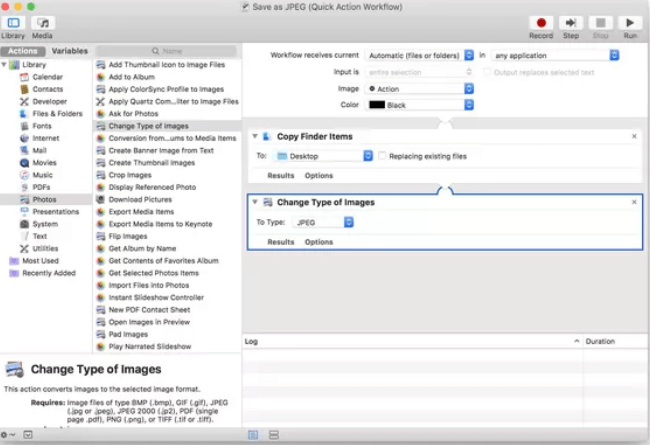Click the Stop toolbar button
Viewport: 650px width, 445px height.
[600, 23]
